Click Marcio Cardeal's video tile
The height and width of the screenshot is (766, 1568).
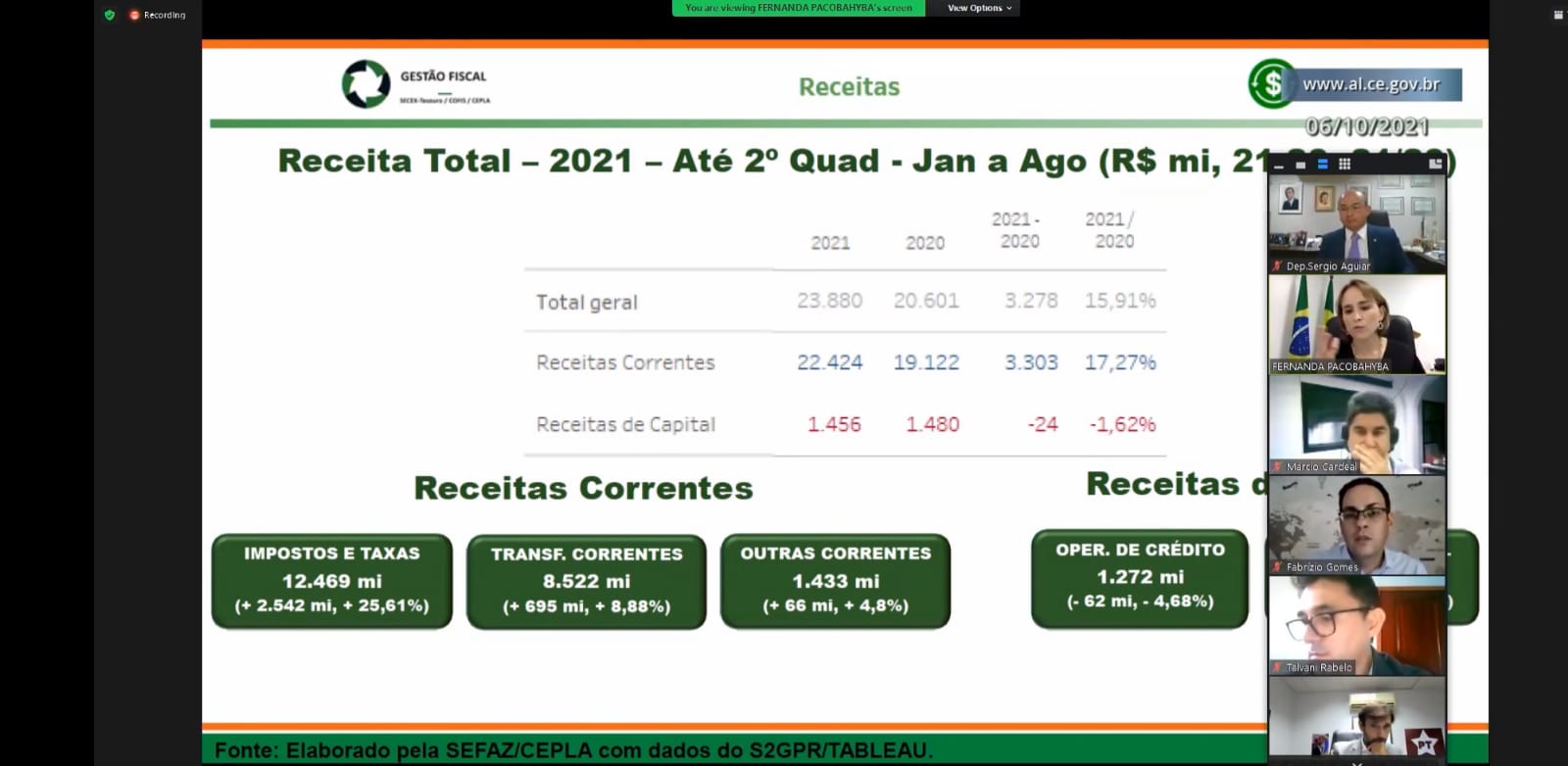point(1356,424)
